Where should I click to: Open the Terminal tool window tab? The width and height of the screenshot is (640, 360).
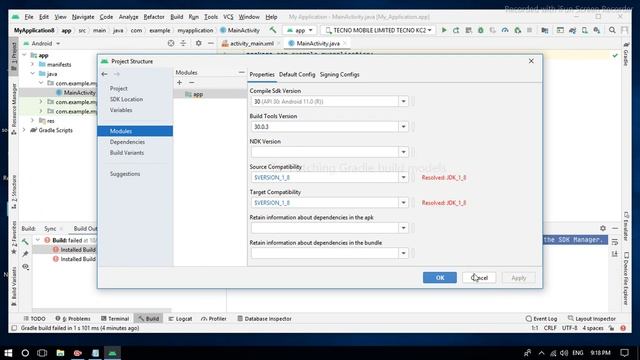click(115, 318)
